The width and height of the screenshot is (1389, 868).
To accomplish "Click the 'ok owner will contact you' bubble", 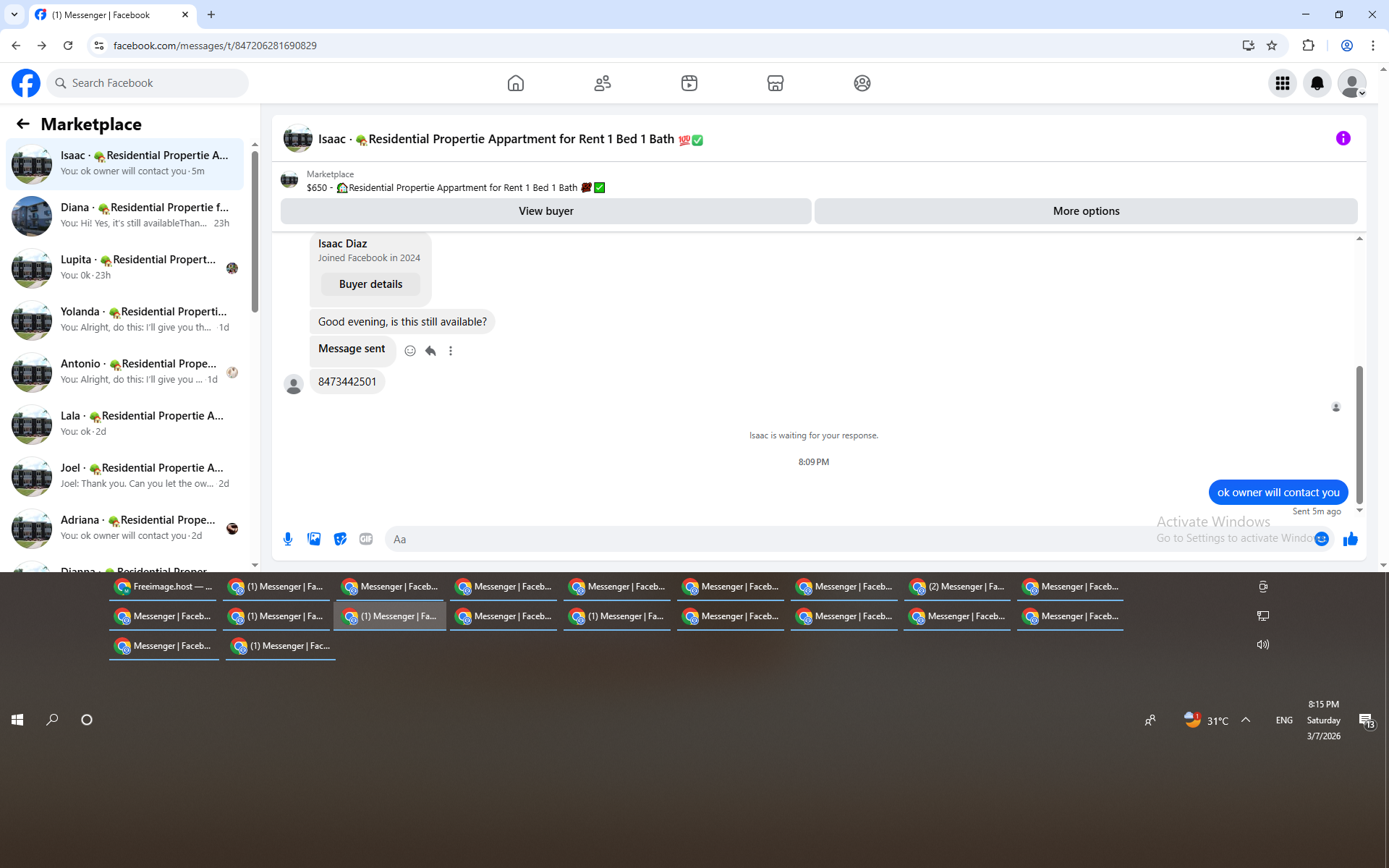I will pos(1278,493).
